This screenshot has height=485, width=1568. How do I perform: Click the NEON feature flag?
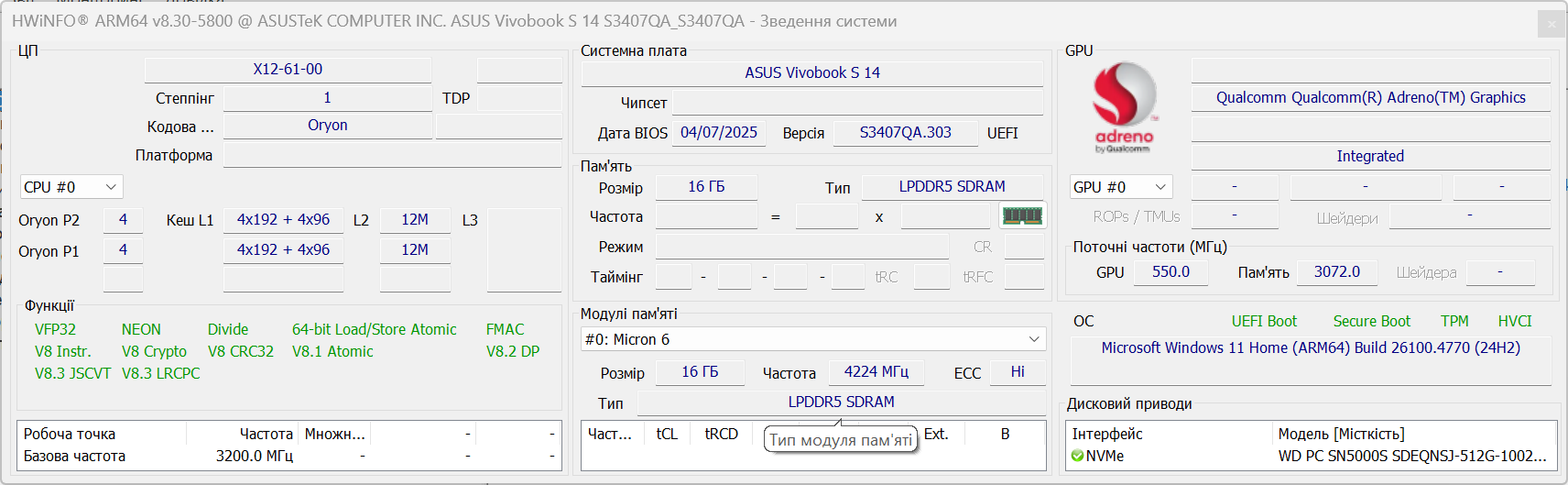pos(141,329)
